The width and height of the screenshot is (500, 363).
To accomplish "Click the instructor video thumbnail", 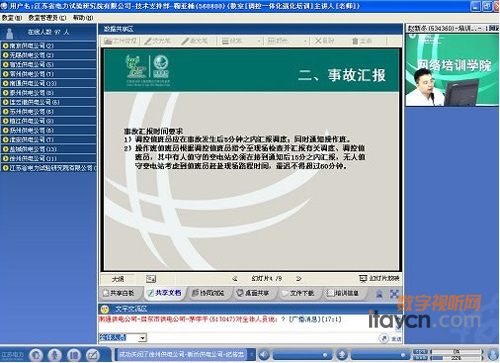I will (x=452, y=70).
